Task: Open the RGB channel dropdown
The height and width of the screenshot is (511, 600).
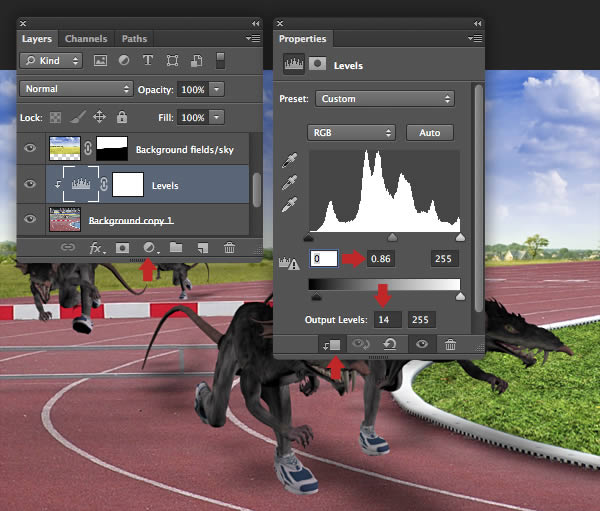Action: tap(351, 133)
